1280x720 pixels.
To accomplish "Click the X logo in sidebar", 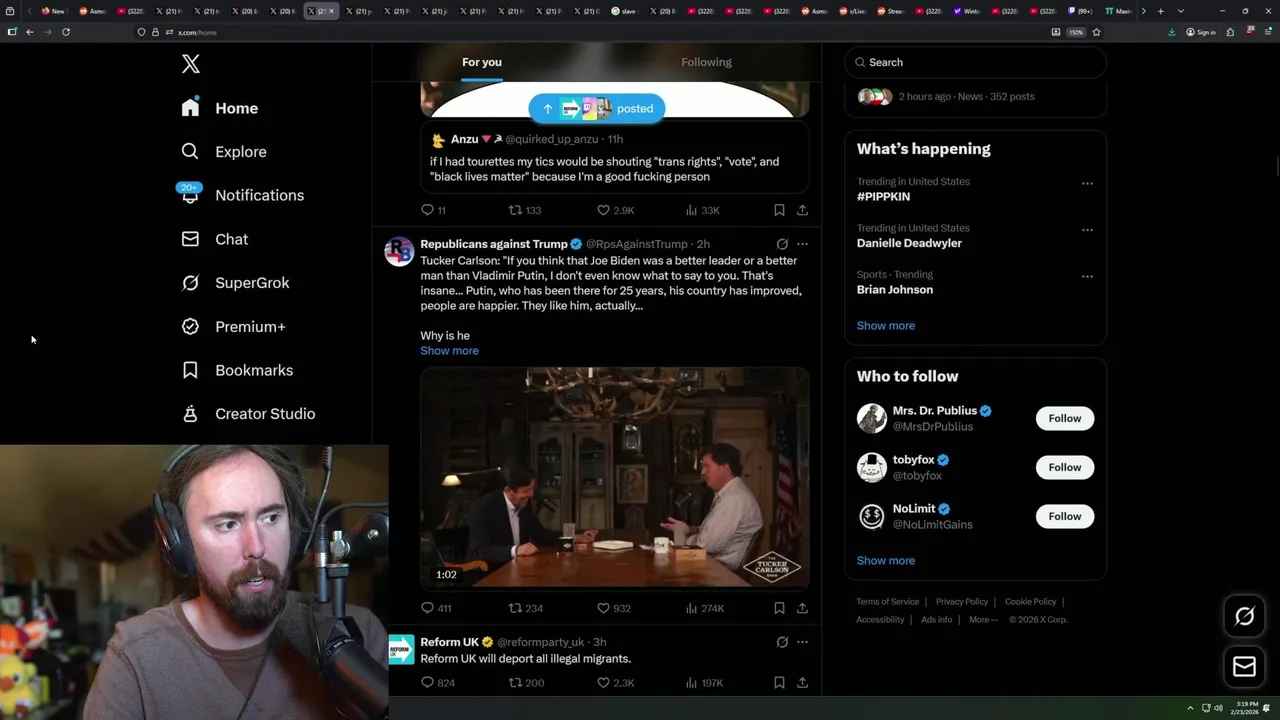I will click(191, 64).
